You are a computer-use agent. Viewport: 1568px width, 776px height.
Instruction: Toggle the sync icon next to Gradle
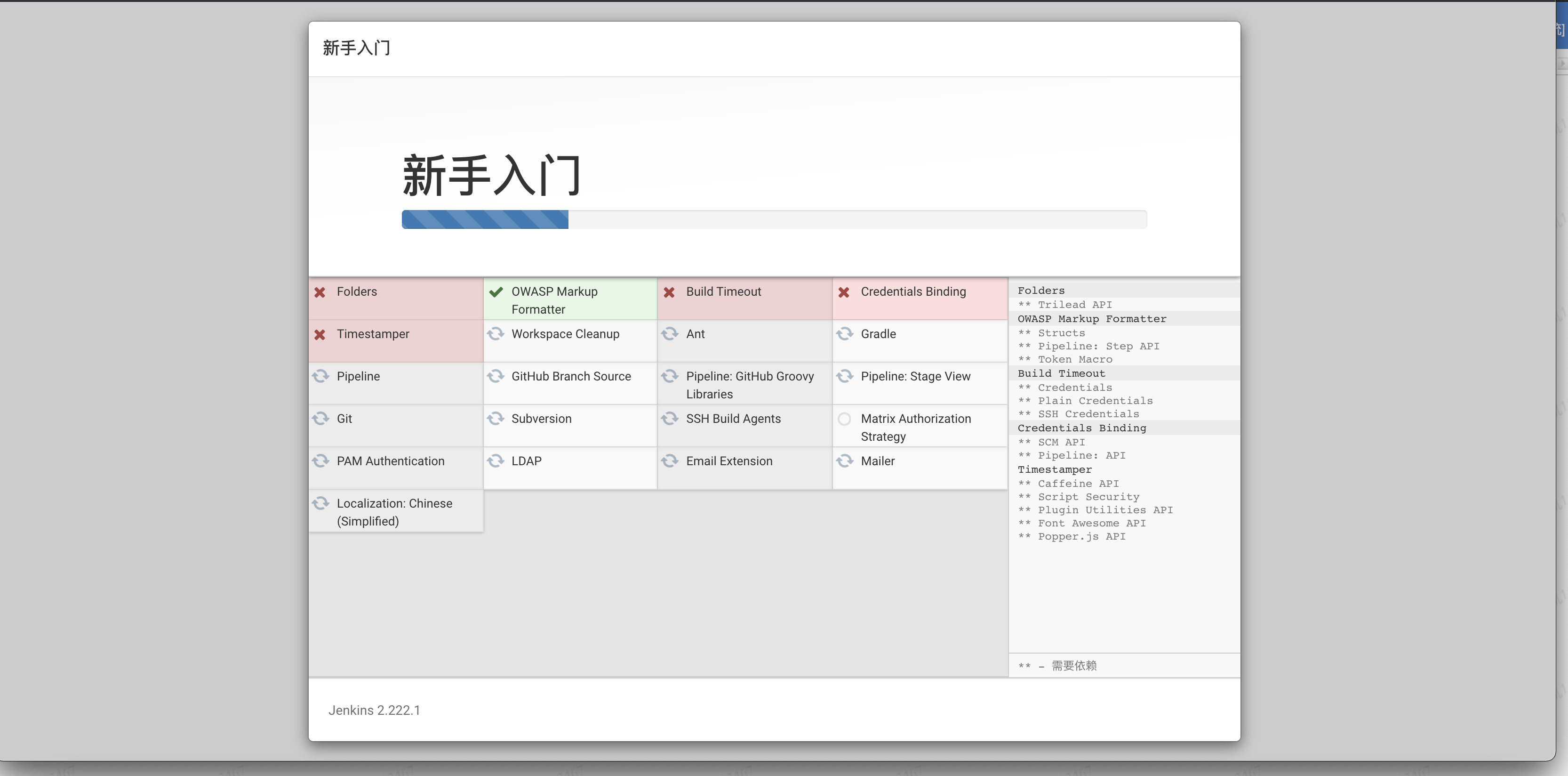click(845, 333)
